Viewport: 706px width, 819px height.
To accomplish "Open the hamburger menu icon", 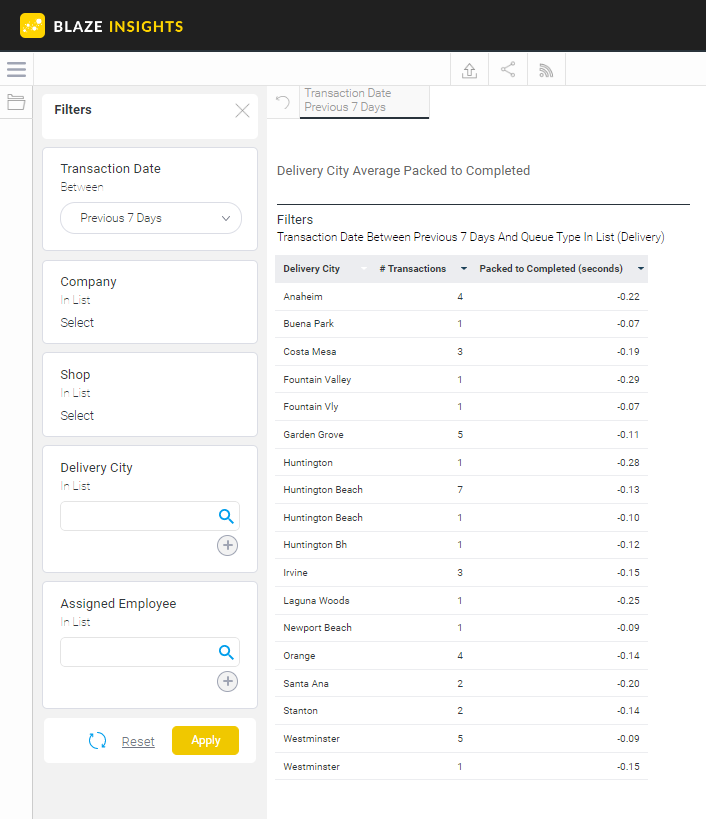I will [x=16, y=69].
